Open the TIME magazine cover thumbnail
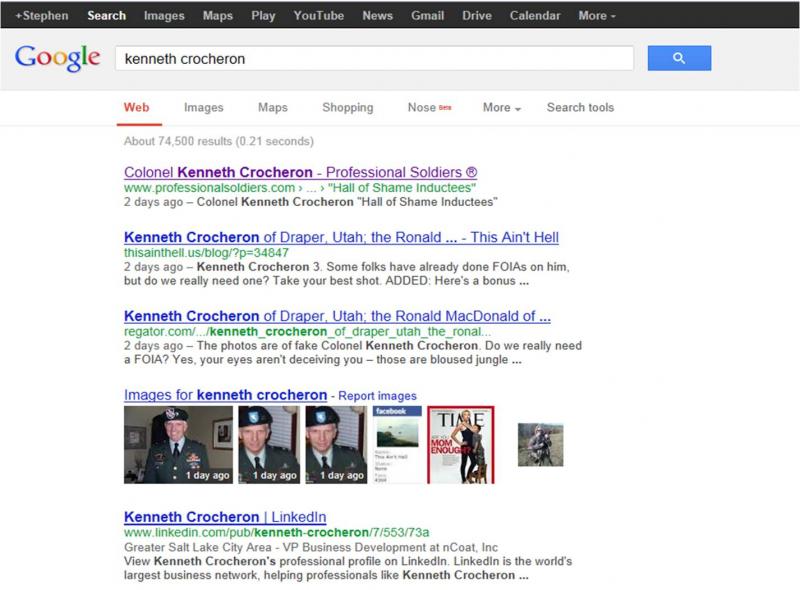The height and width of the screenshot is (590, 800). pos(461,444)
